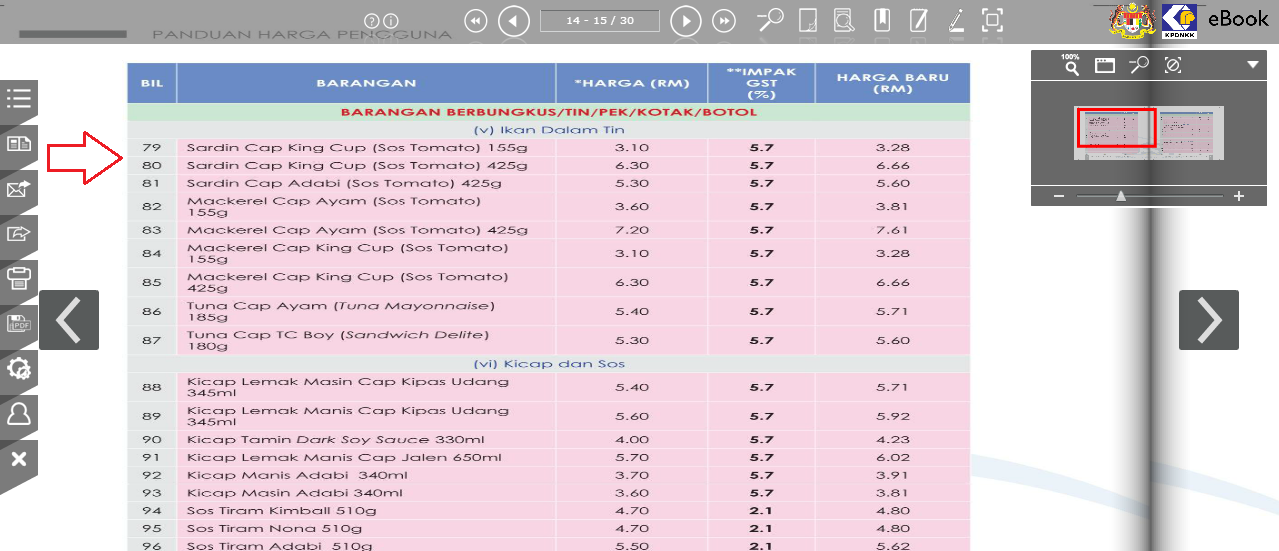Click 'Kicap Masin Adabi 340ml' row
This screenshot has width=1279, height=551.
(548, 493)
